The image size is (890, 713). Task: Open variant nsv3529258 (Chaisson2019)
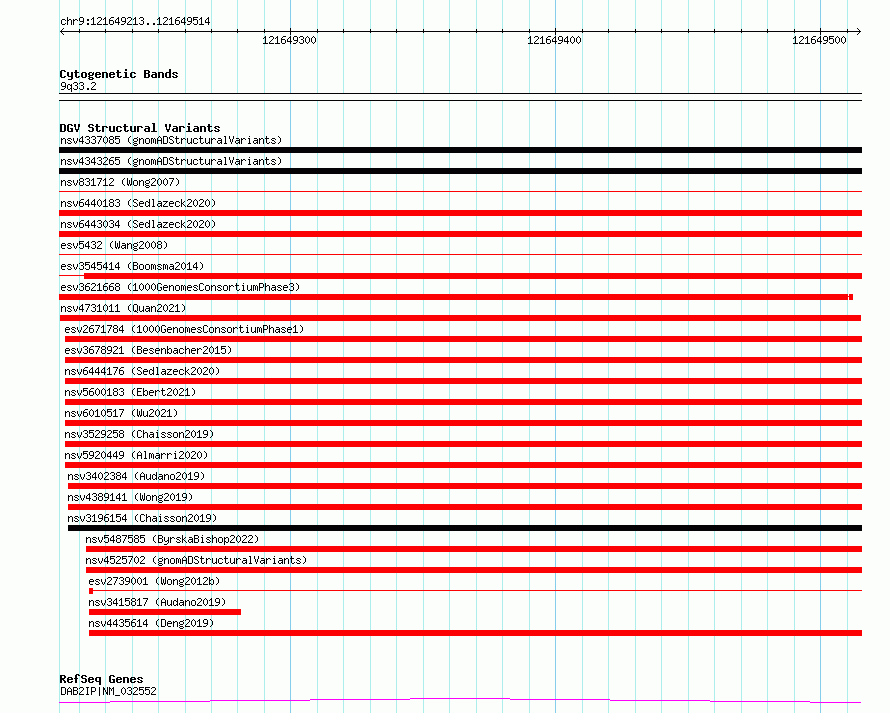point(139,434)
